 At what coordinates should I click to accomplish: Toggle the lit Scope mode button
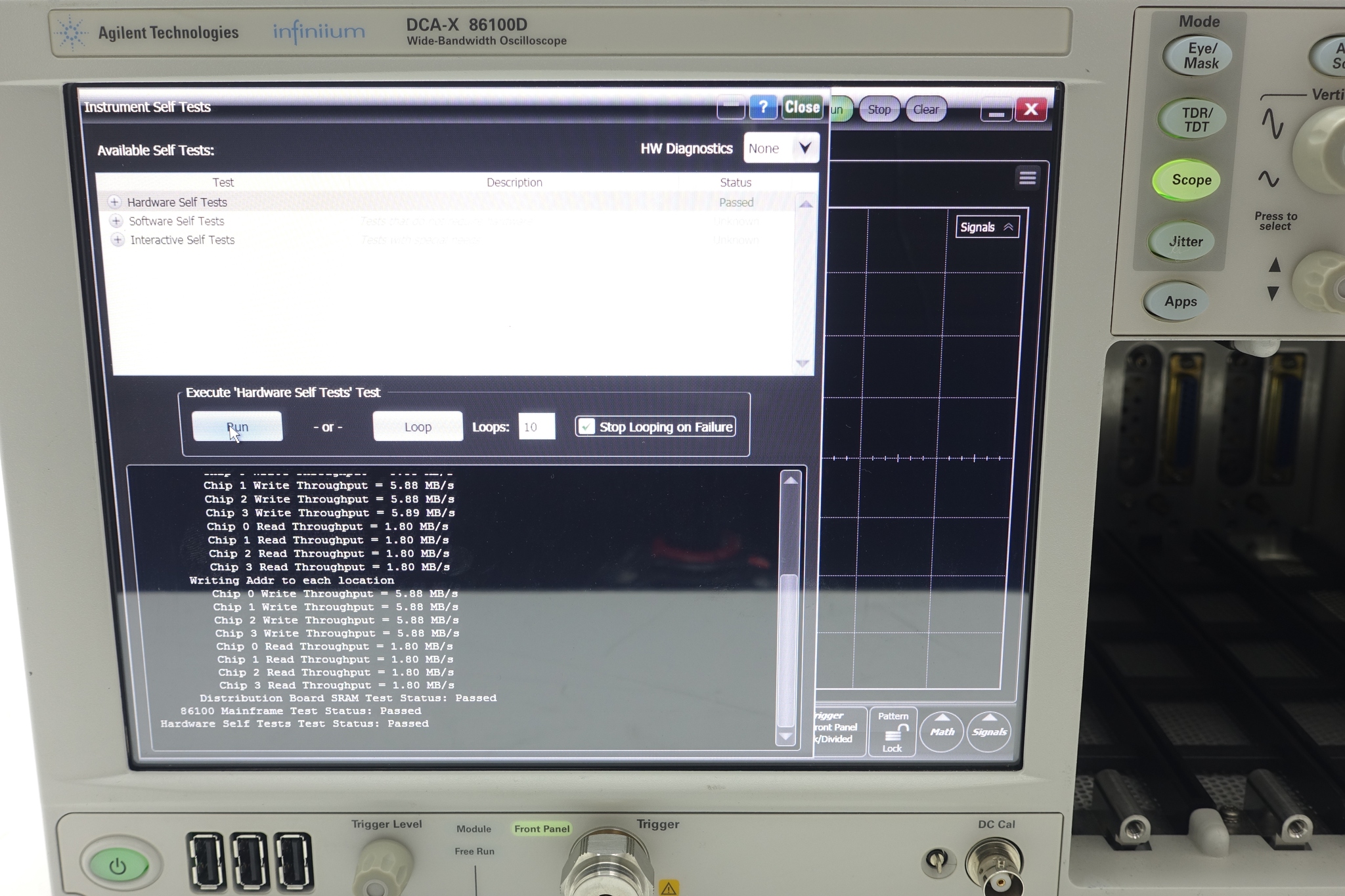coord(1189,180)
